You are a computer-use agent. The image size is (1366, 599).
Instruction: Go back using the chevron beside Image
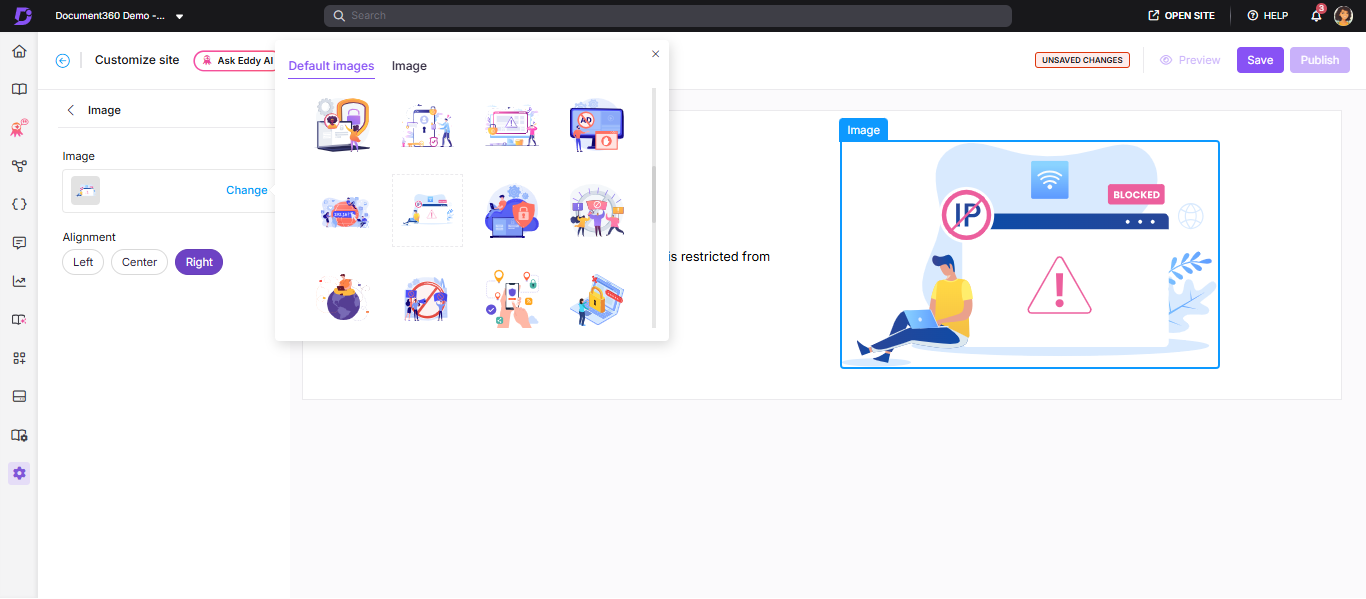pyautogui.click(x=70, y=110)
